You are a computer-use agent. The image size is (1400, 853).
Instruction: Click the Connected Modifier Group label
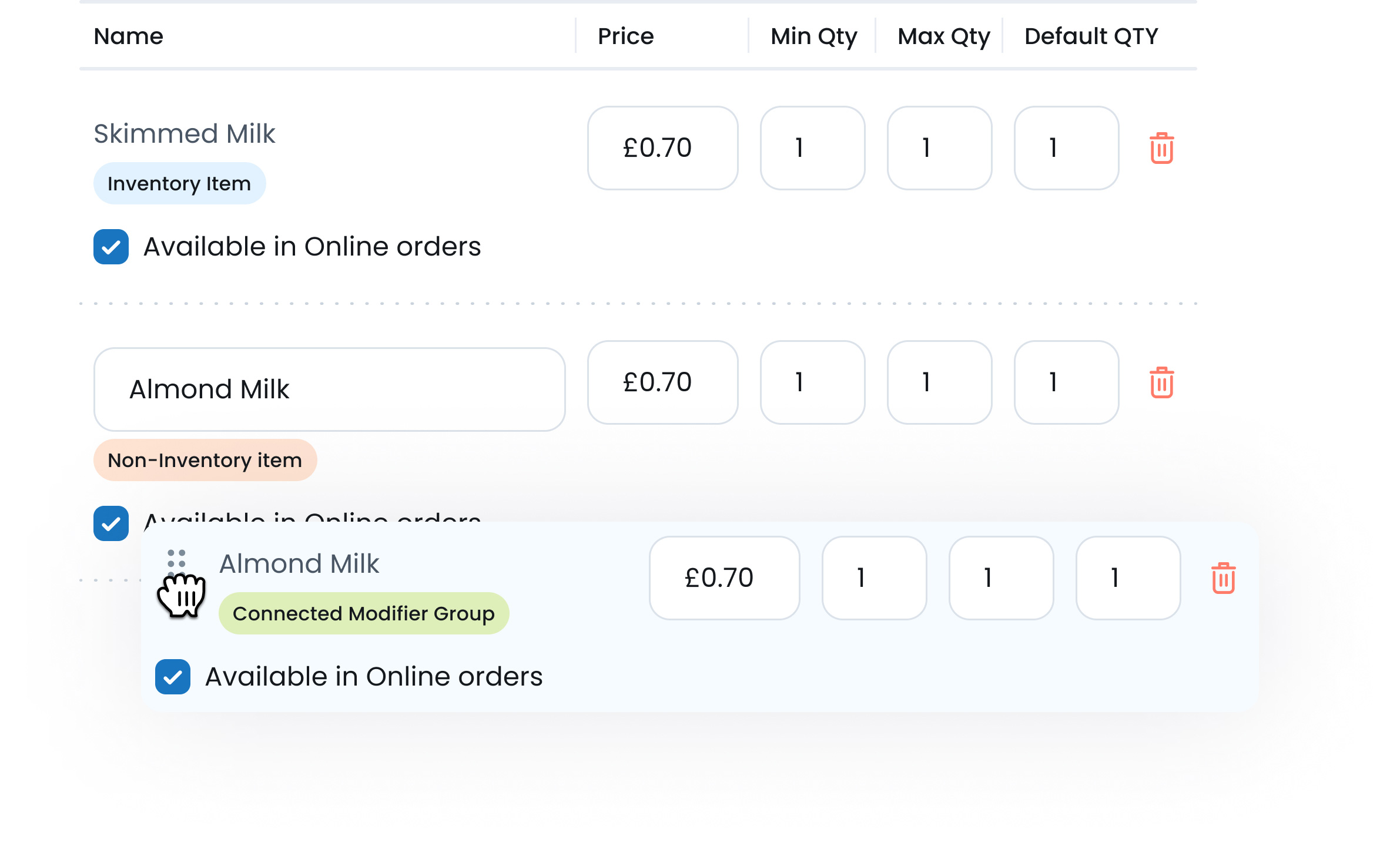(x=364, y=614)
